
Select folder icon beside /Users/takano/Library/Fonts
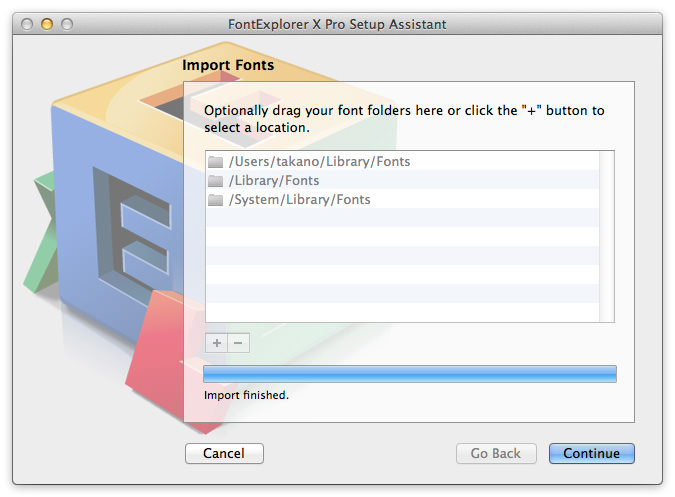point(215,162)
